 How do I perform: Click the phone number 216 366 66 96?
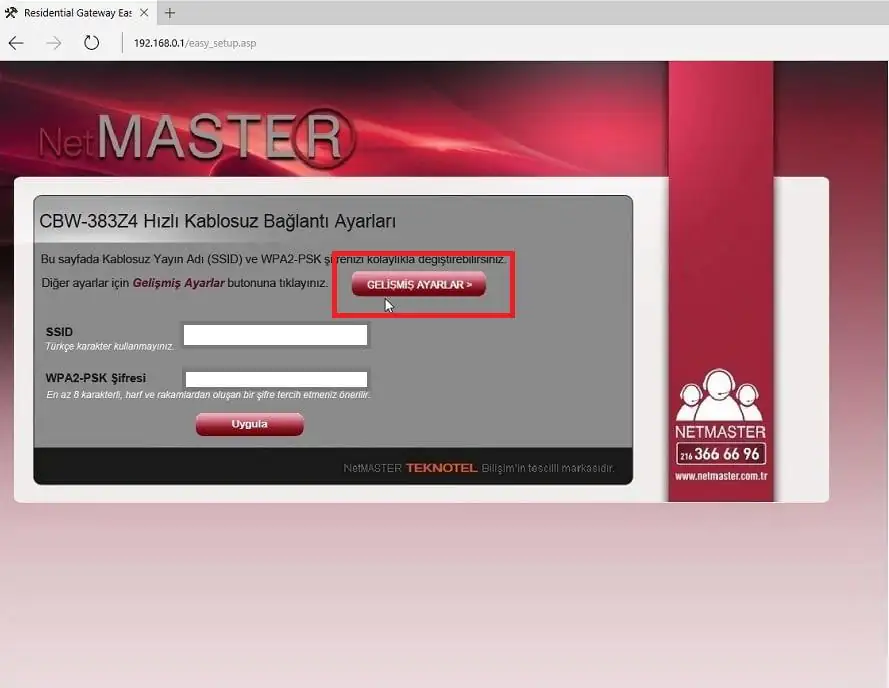pyautogui.click(x=721, y=455)
